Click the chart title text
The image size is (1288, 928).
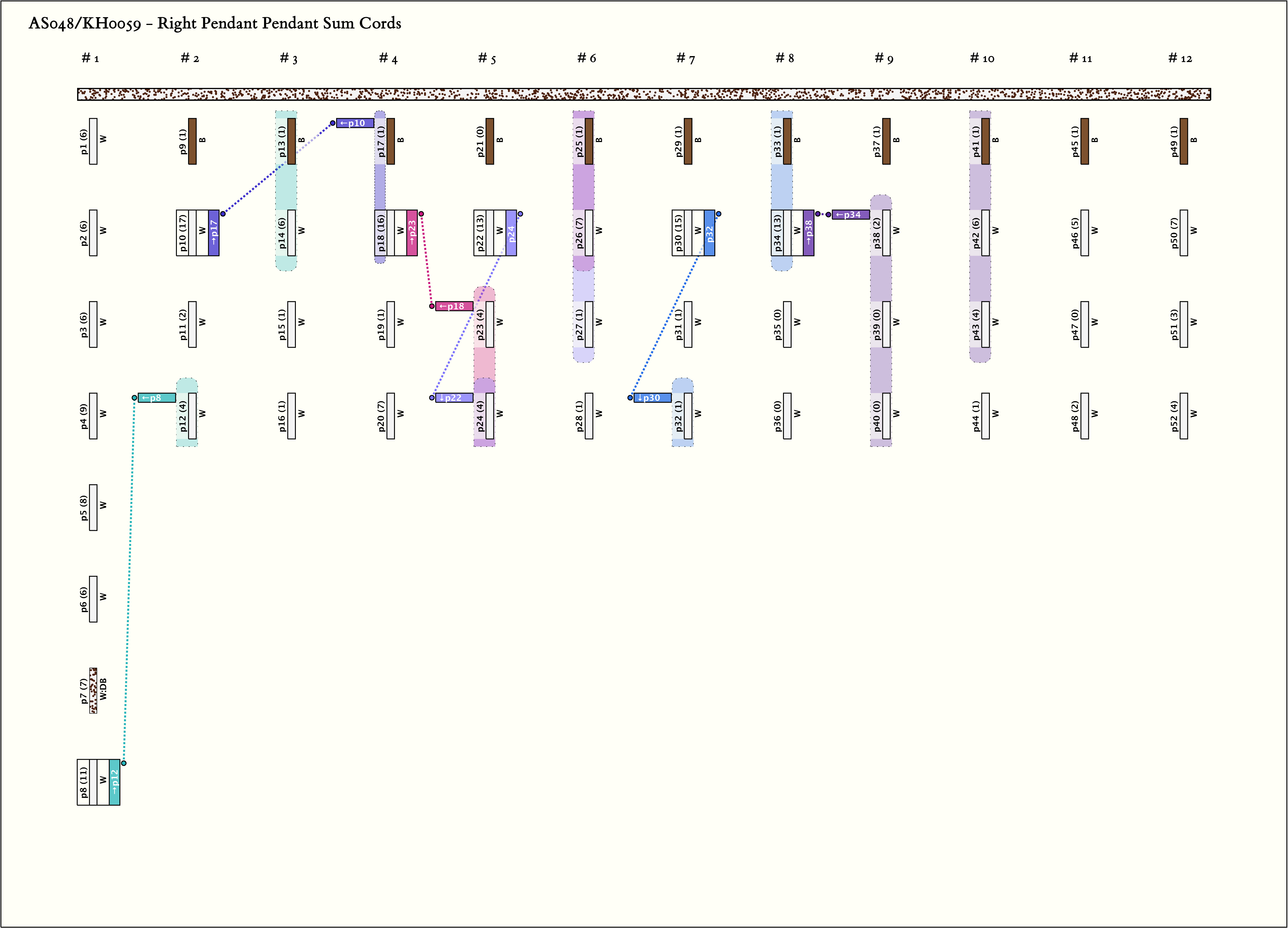tap(215, 23)
